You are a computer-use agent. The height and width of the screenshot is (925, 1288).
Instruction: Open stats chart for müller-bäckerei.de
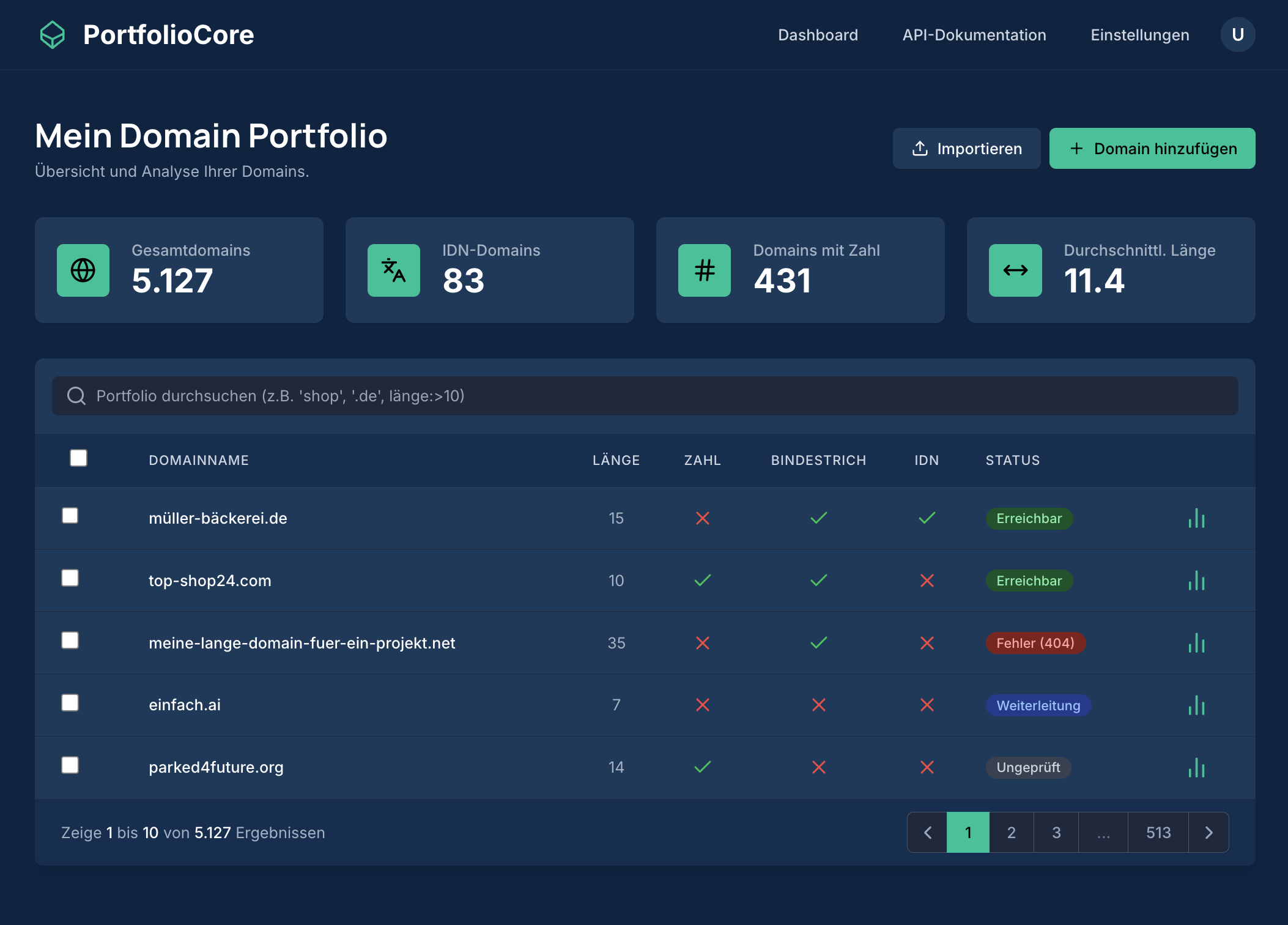(x=1196, y=518)
